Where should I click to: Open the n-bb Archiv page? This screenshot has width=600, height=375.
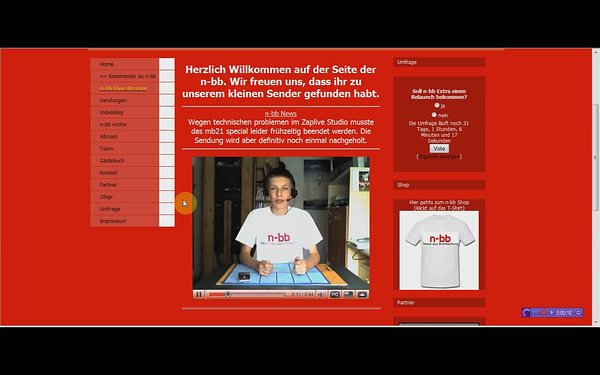pyautogui.click(x=125, y=124)
